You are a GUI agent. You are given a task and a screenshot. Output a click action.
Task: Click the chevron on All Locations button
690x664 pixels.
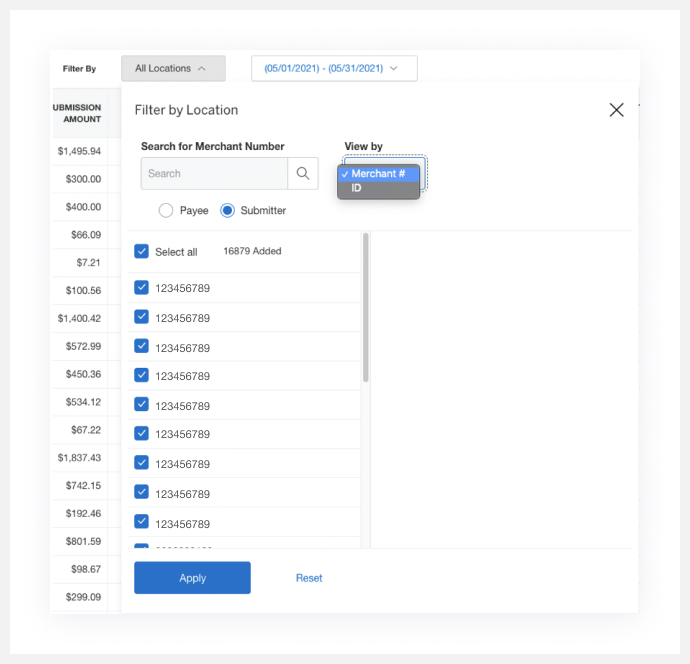point(202,69)
